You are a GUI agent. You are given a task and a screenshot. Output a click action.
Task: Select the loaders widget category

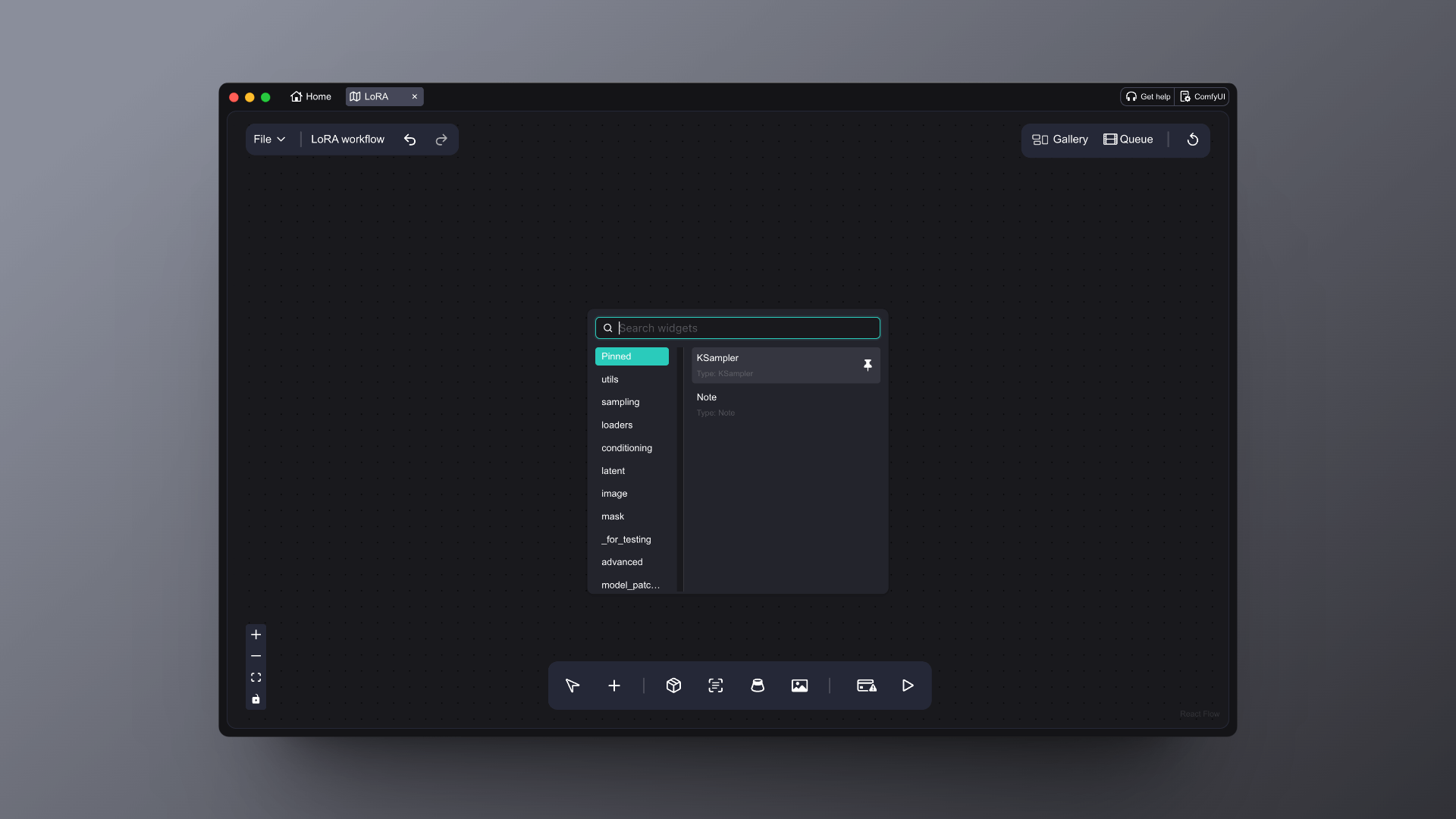617,425
